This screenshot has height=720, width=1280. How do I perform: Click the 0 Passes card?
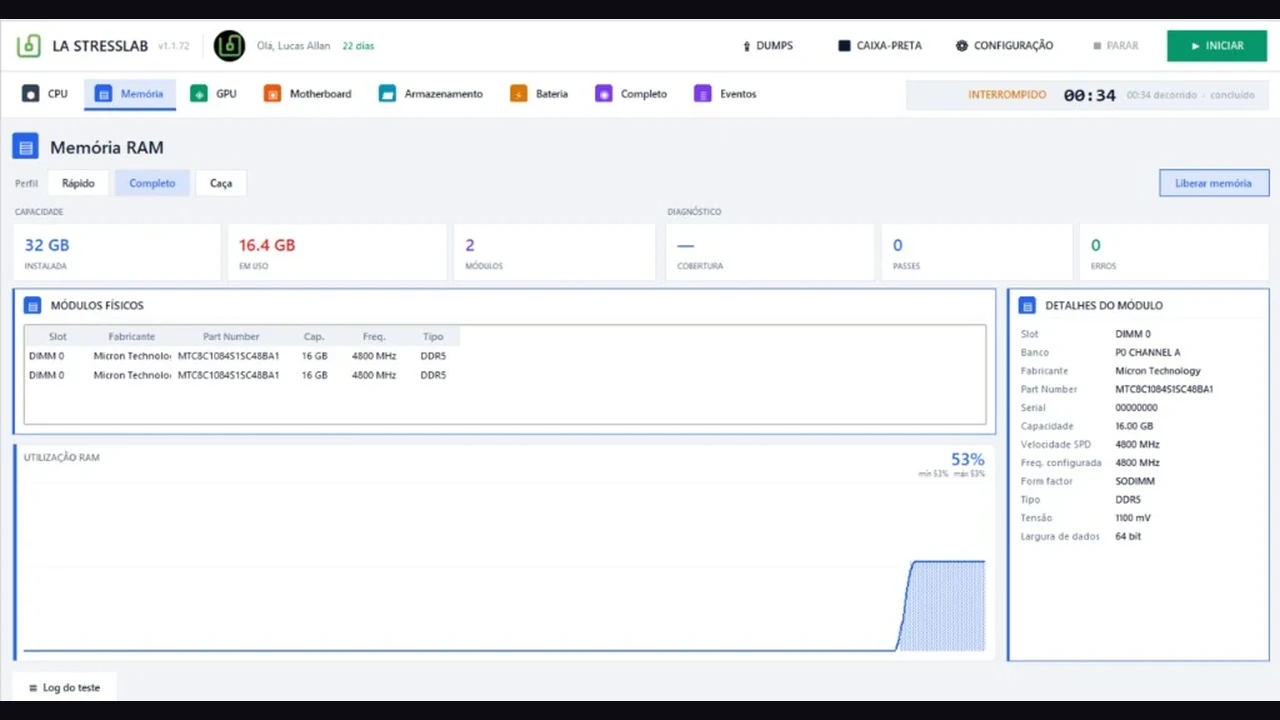point(977,253)
